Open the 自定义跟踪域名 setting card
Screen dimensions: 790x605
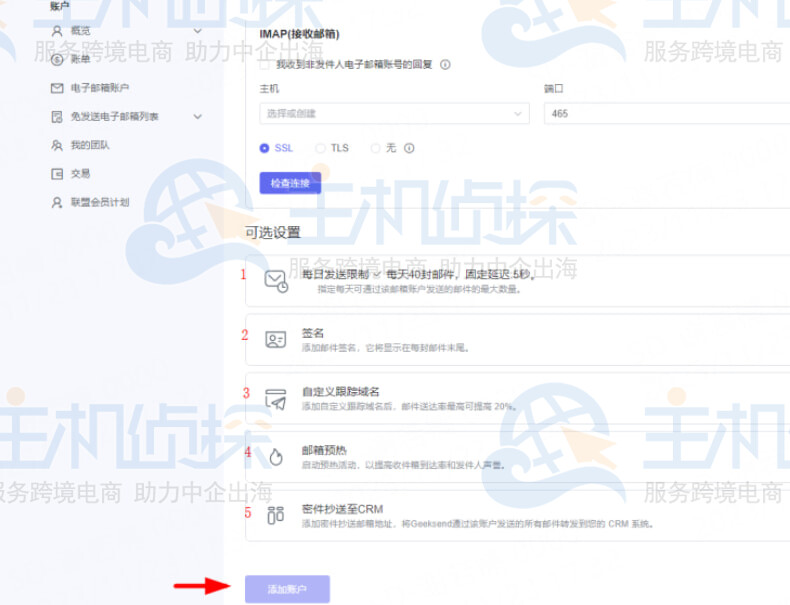tap(517, 399)
